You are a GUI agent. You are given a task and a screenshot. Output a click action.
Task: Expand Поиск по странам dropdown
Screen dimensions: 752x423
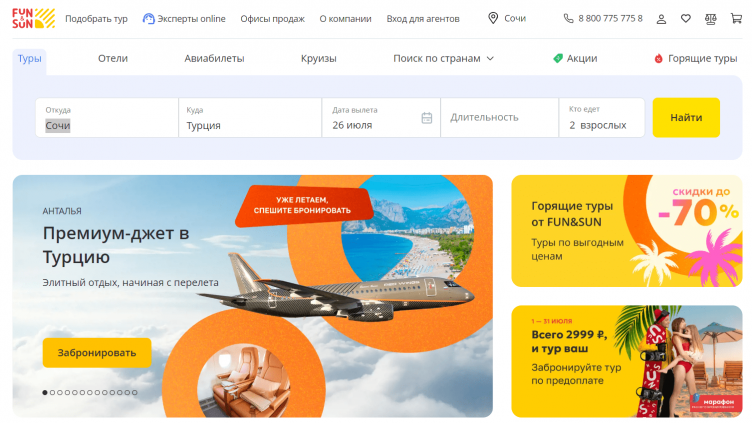click(x=443, y=59)
